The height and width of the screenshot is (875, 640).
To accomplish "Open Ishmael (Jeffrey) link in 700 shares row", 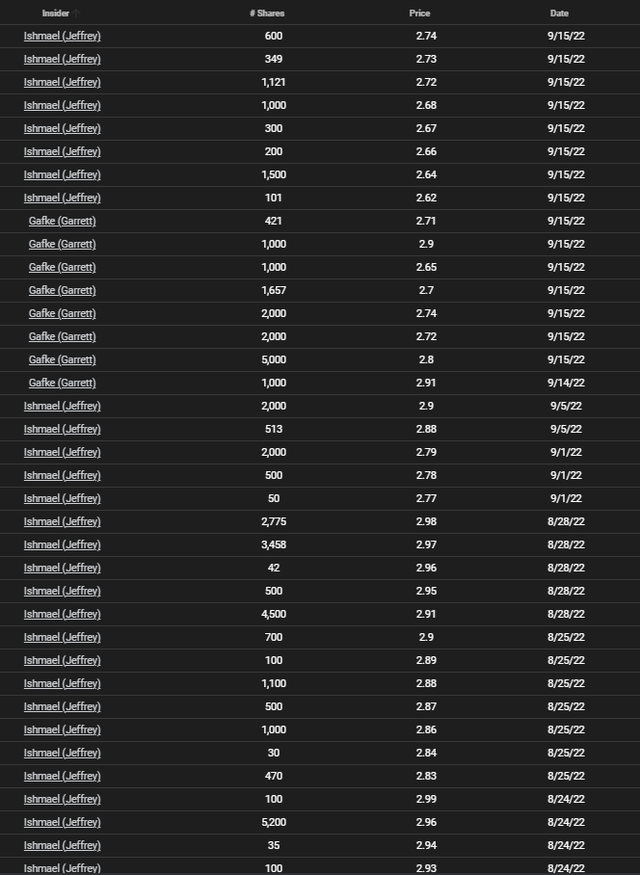I will point(62,638).
